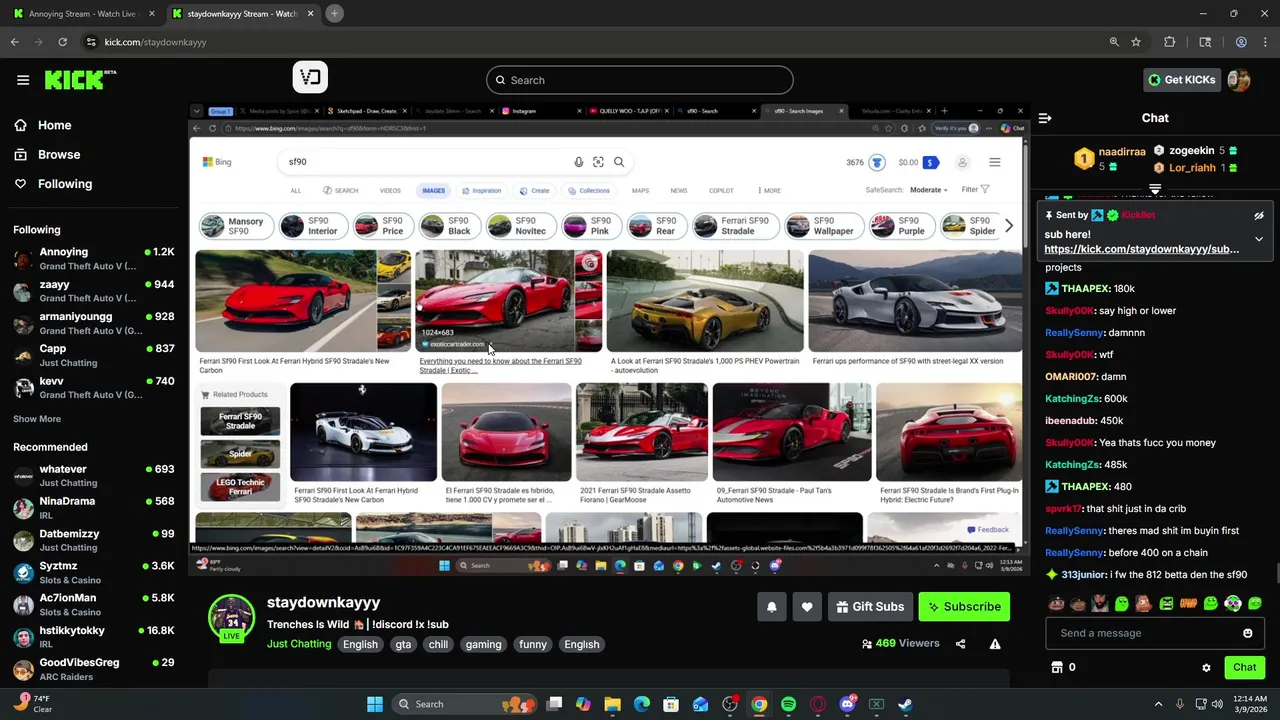Click the Just Chatting category link
1280x720 pixels.
pyautogui.click(x=299, y=644)
